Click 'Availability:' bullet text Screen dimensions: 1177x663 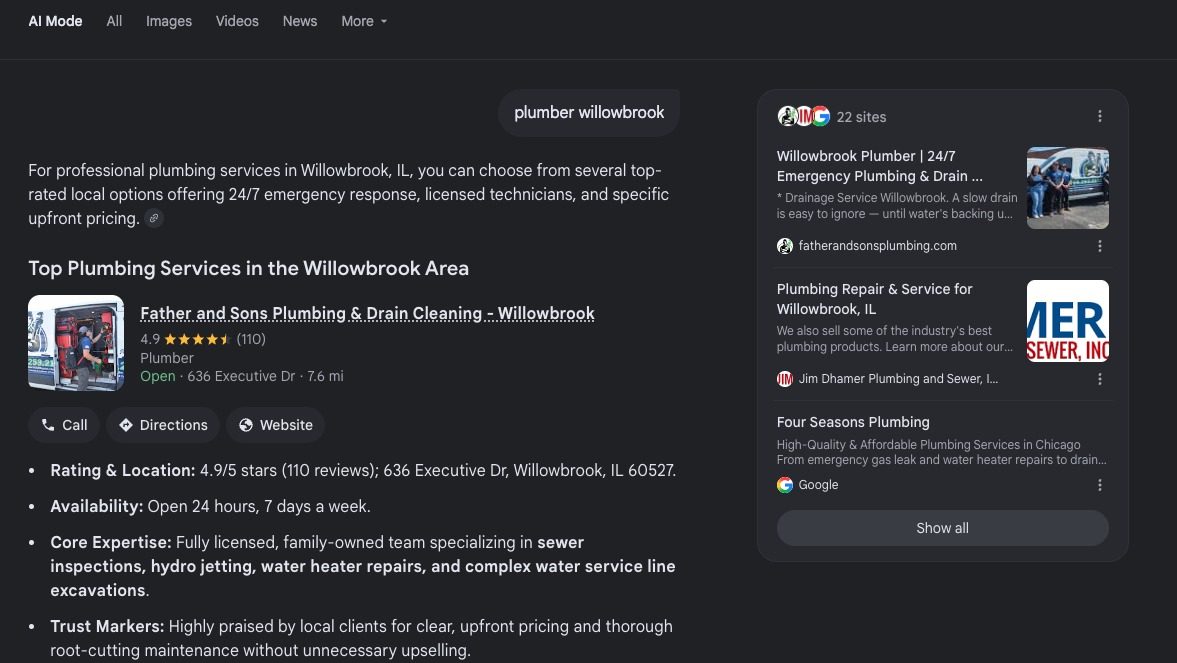(x=97, y=506)
